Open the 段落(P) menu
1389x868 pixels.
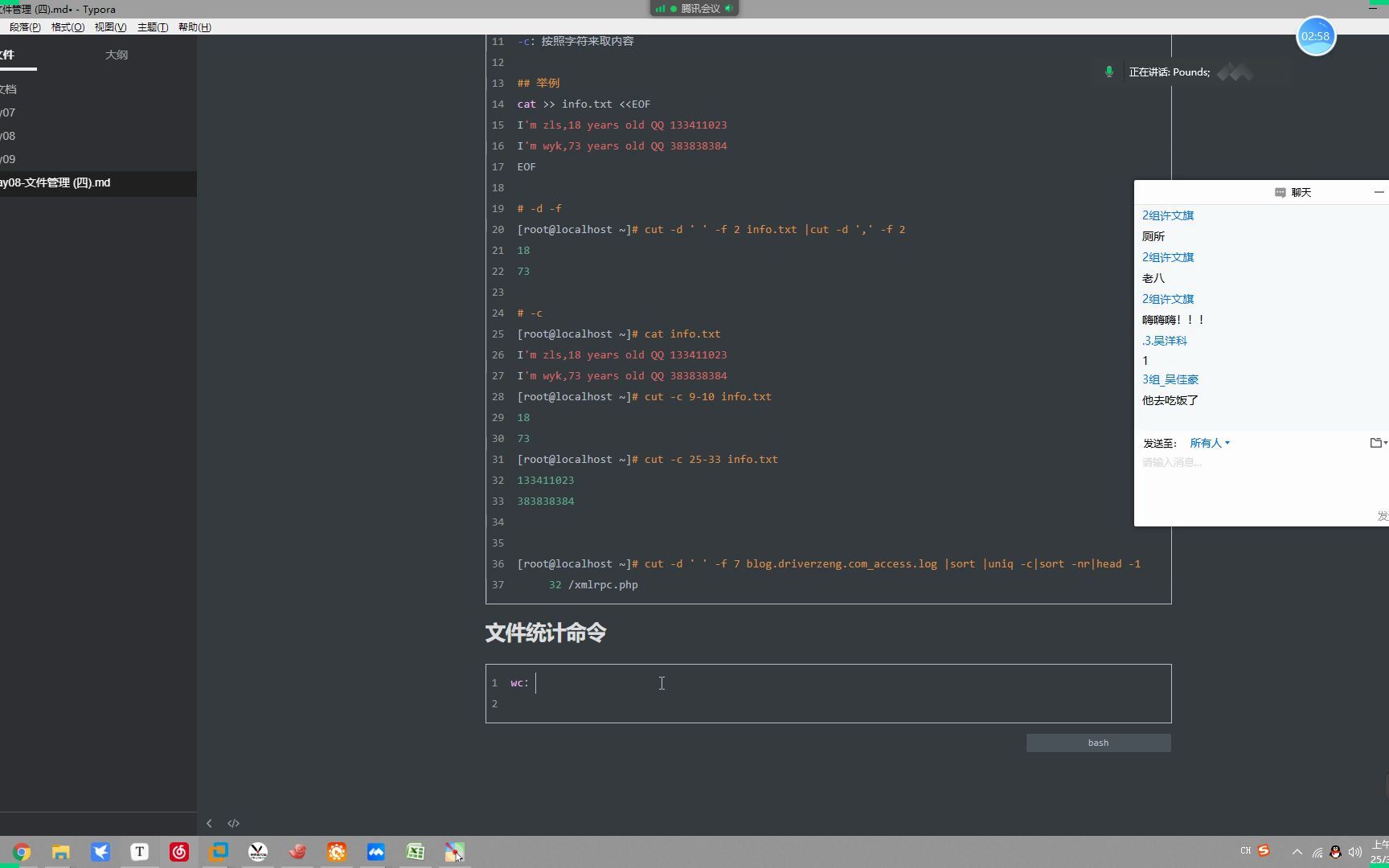click(x=25, y=27)
